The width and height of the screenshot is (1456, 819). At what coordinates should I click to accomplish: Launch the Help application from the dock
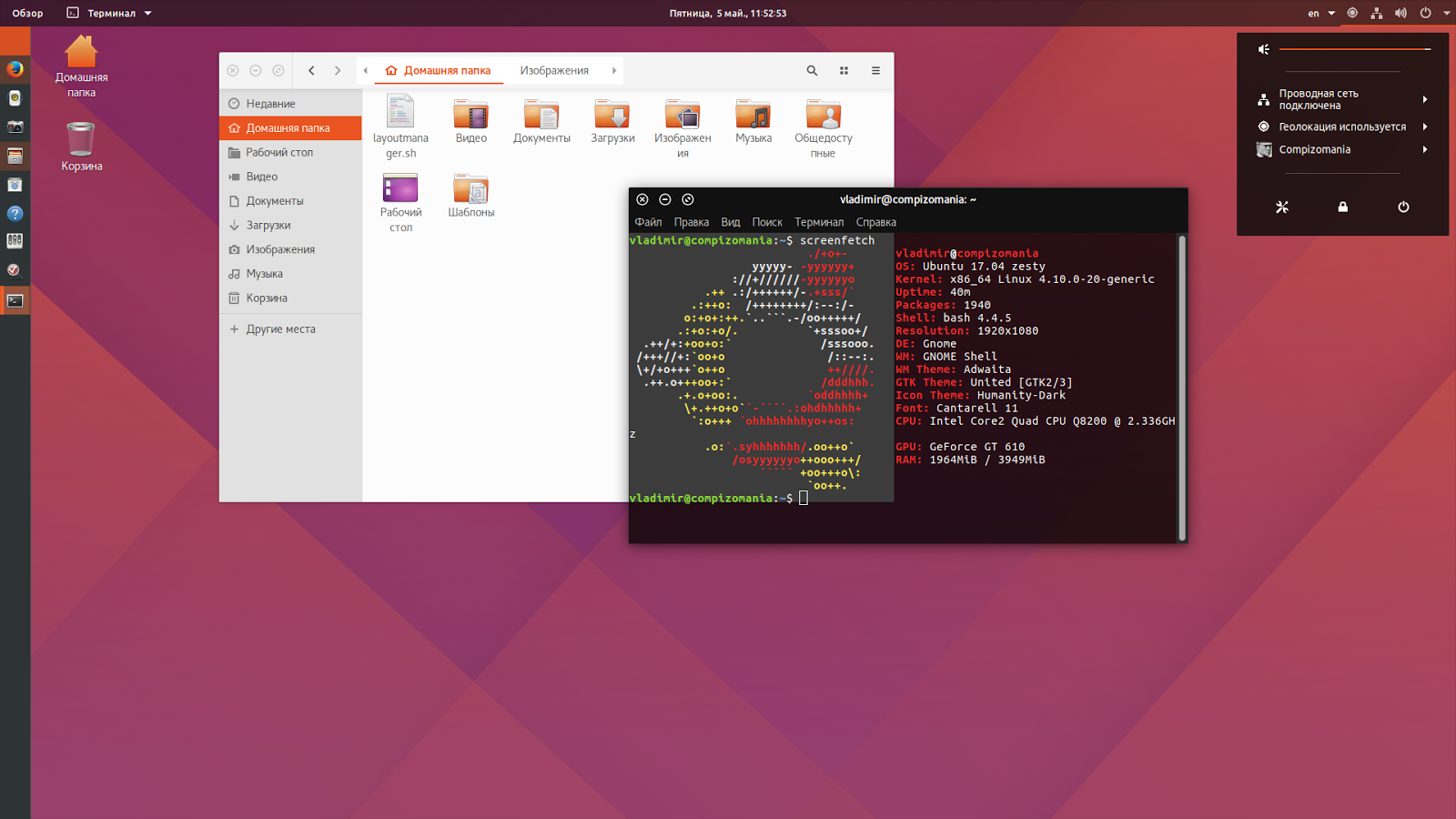tap(15, 214)
